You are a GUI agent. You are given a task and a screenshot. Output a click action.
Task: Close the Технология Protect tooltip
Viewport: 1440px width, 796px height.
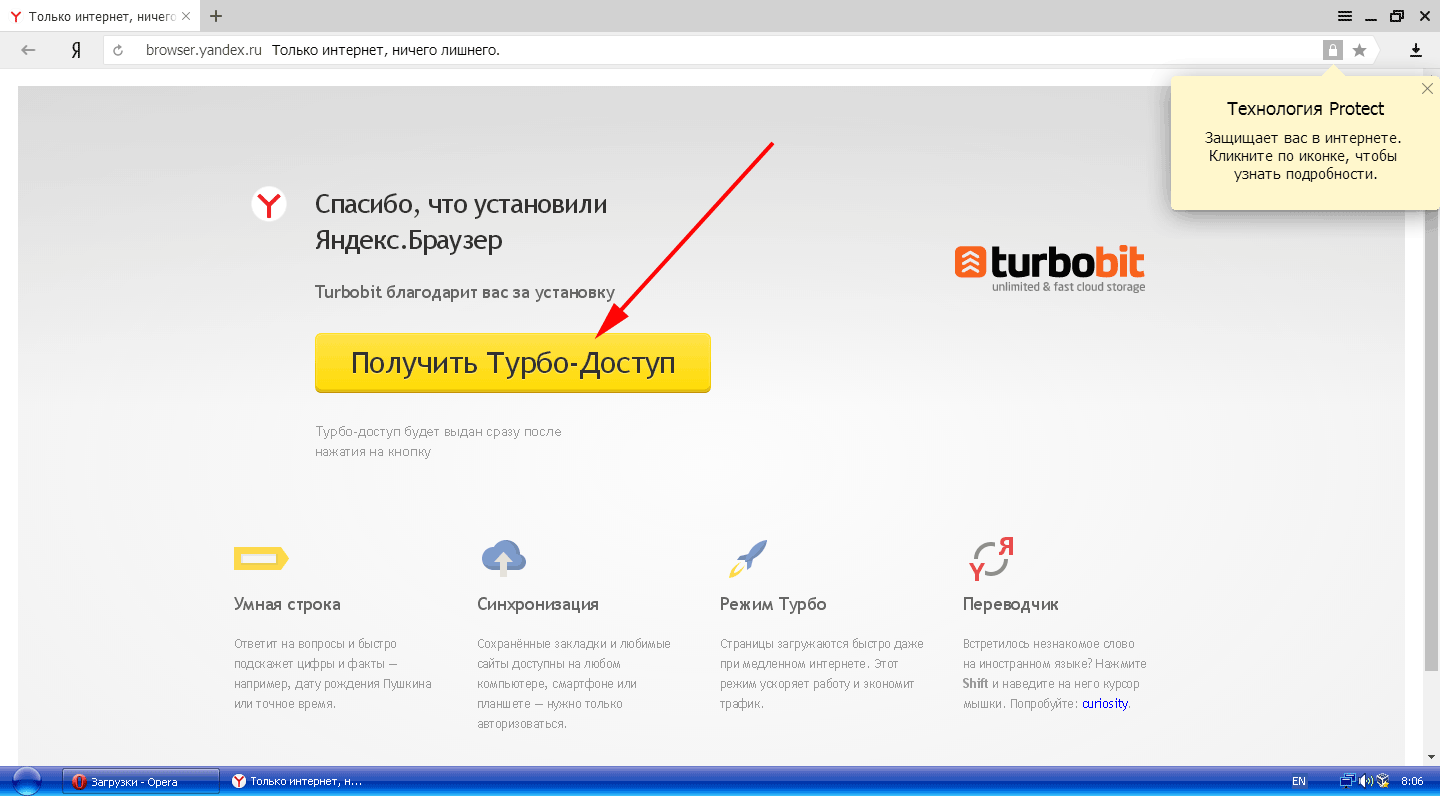(1427, 88)
